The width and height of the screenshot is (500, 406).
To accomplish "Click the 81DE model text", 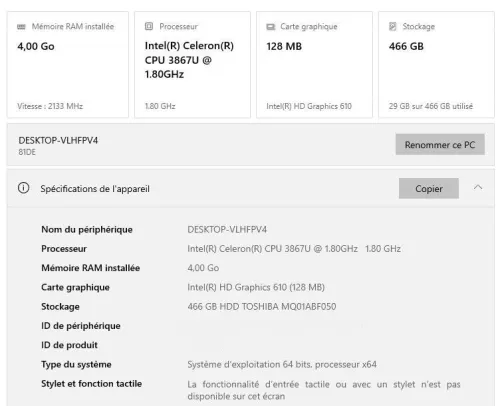I will (27, 152).
